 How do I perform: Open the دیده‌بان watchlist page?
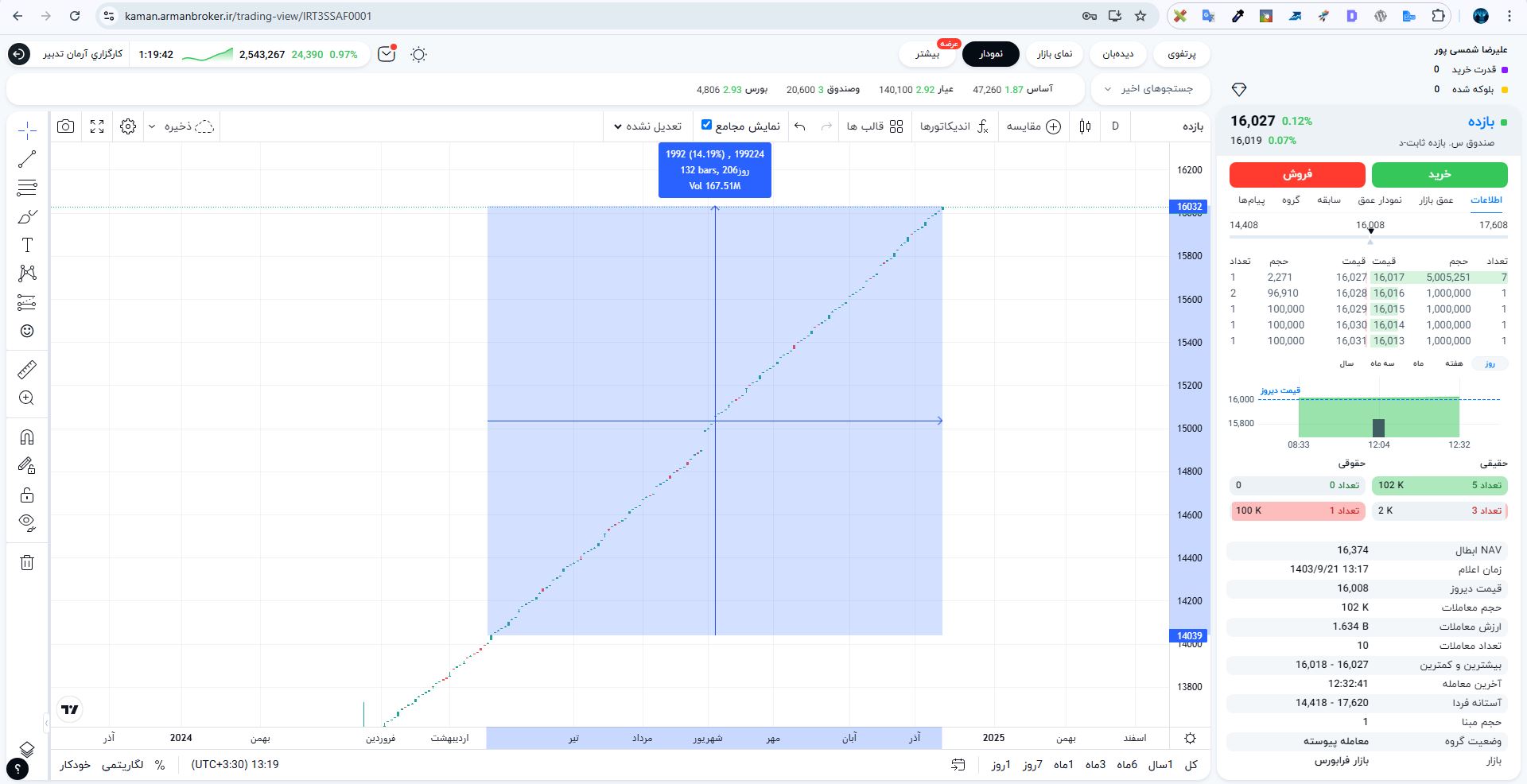(1118, 54)
